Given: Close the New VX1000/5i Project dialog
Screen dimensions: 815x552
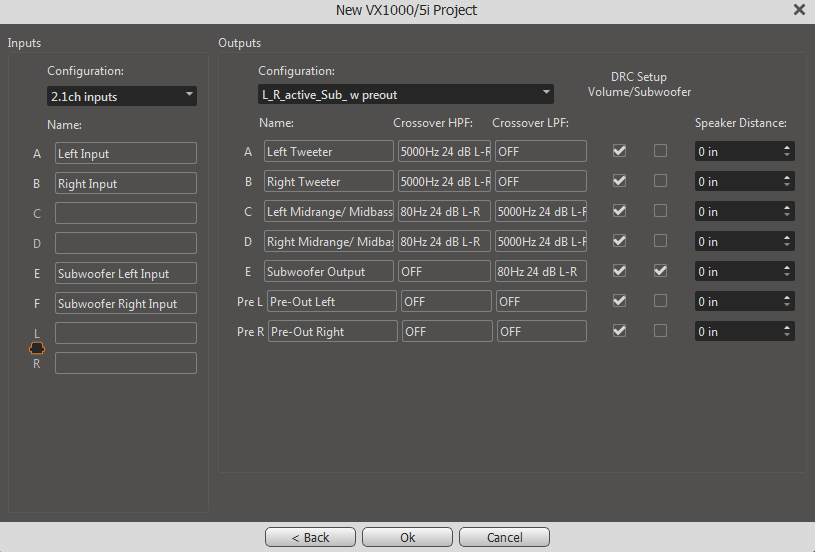Looking at the screenshot, I should tap(799, 10).
